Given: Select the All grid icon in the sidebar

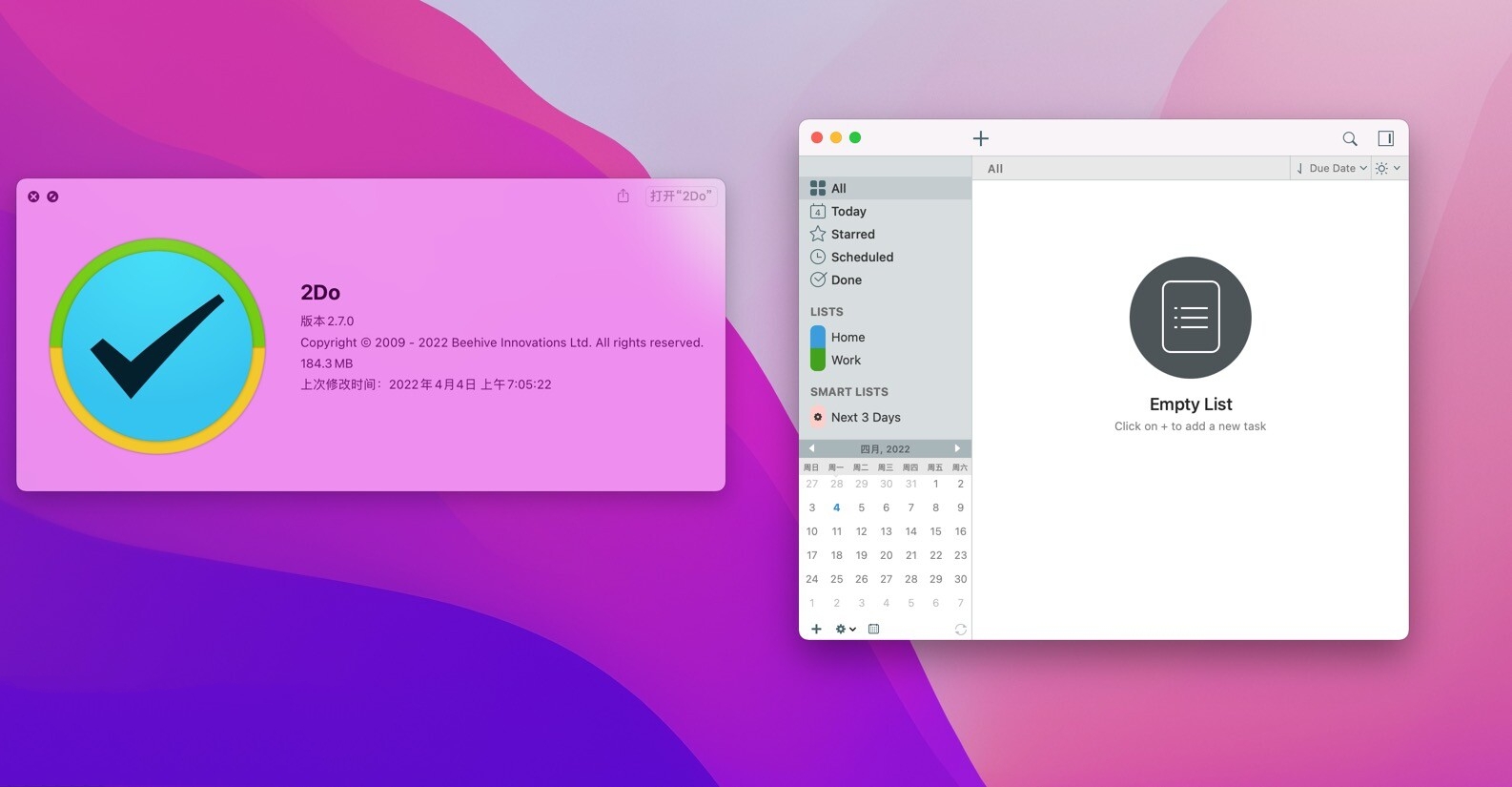Looking at the screenshot, I should pyautogui.click(x=818, y=188).
